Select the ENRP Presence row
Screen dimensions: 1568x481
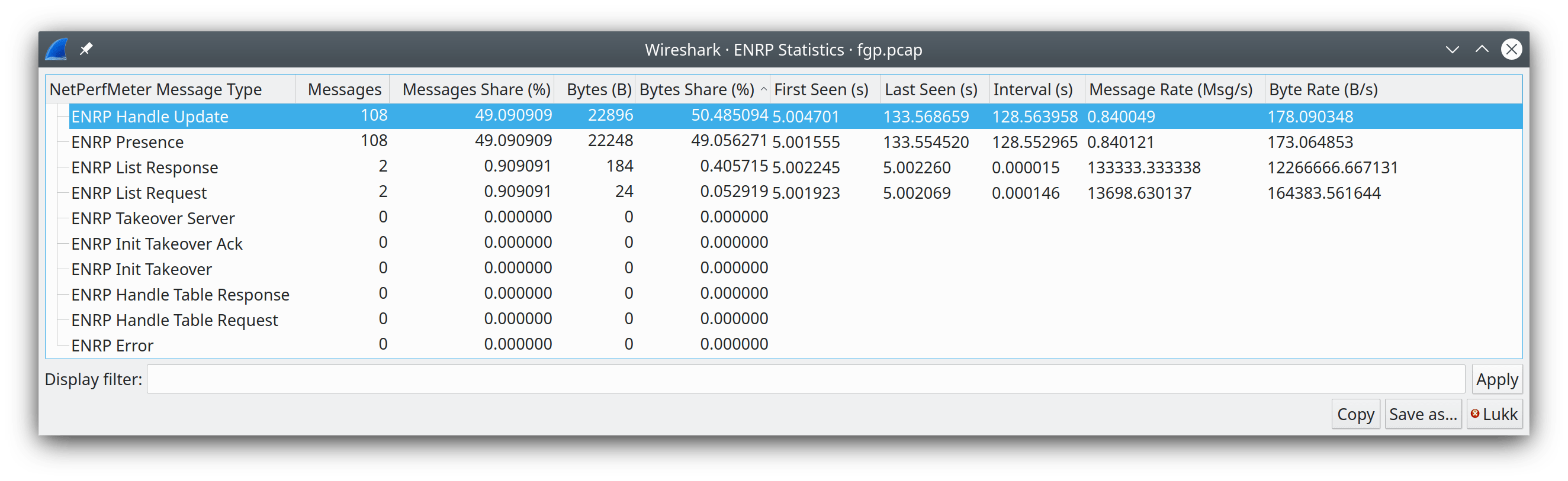[x=127, y=141]
